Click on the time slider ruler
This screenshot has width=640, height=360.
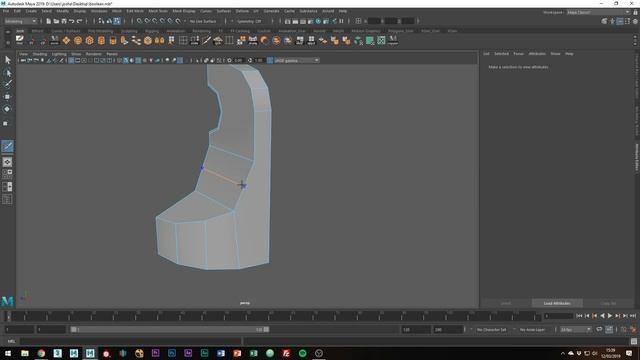pos(273,316)
